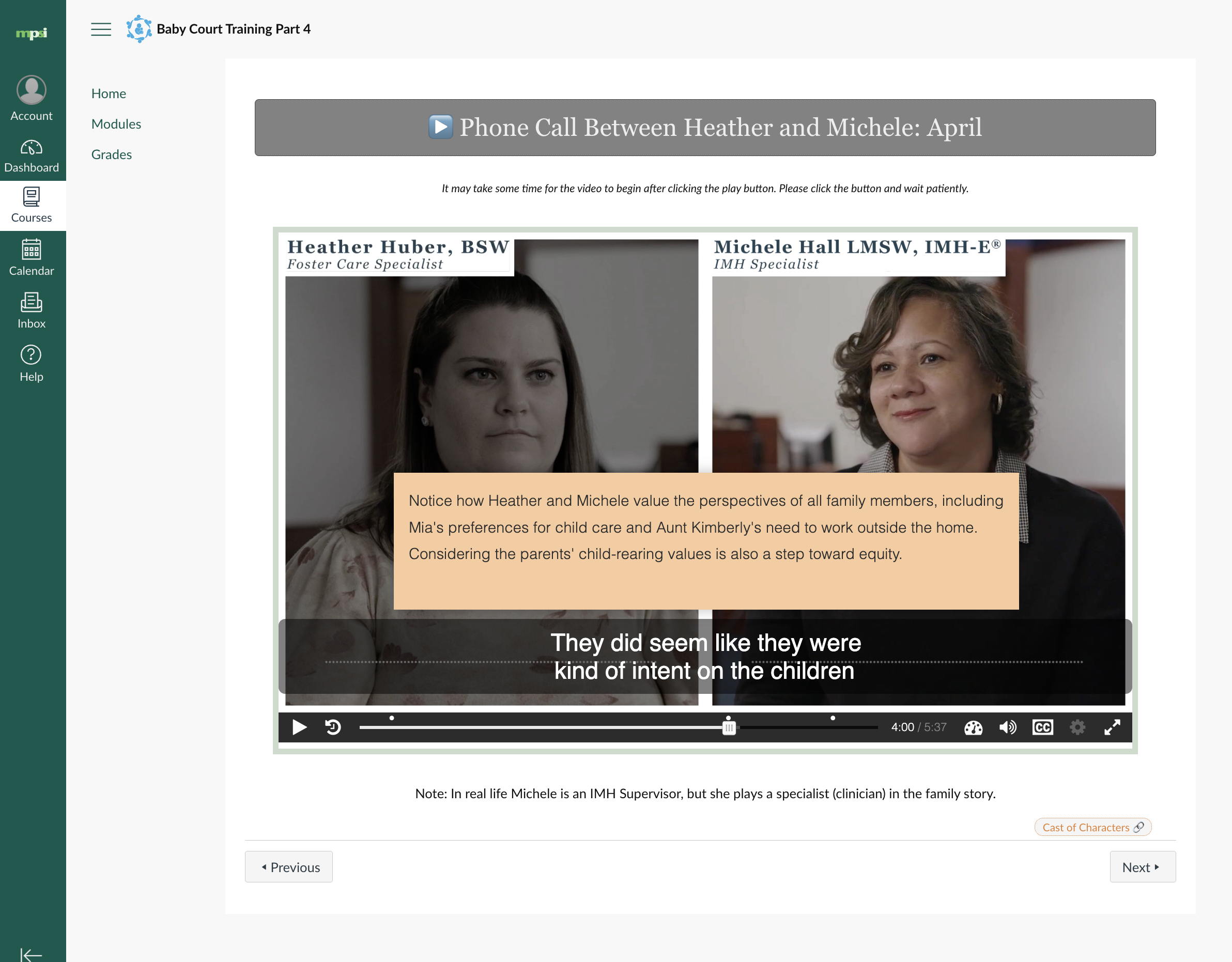This screenshot has width=1232, height=962.
Task: Enter fullscreen video mode
Action: tap(1112, 727)
